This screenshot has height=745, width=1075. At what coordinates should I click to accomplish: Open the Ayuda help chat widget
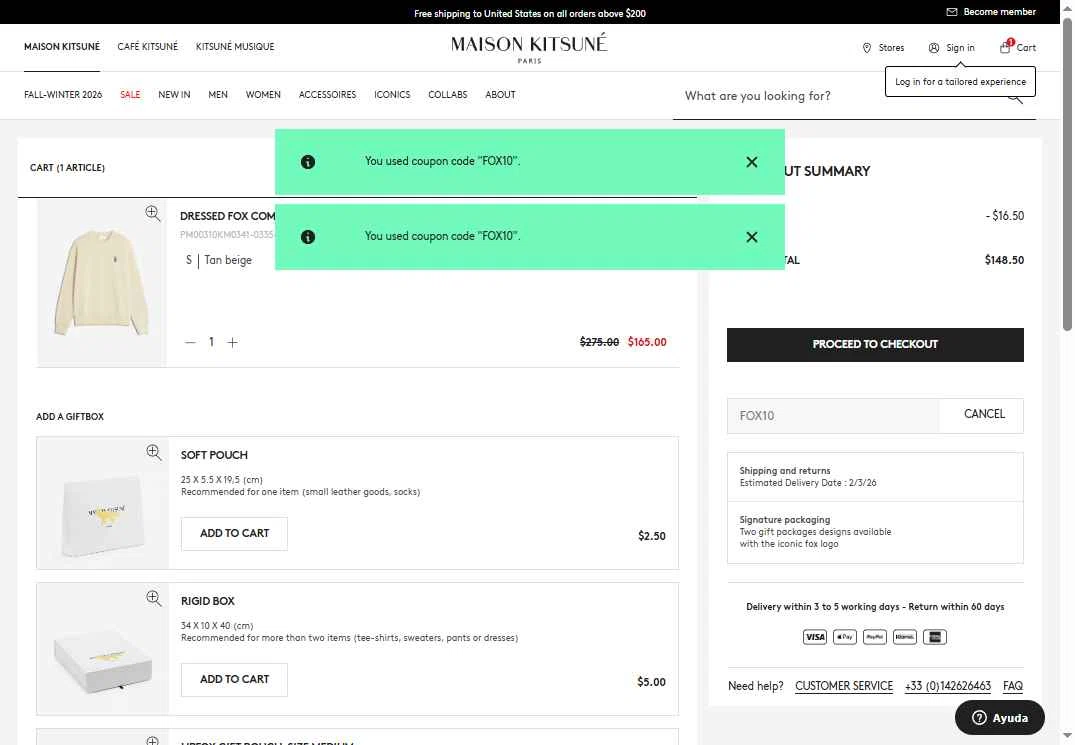(x=1000, y=718)
